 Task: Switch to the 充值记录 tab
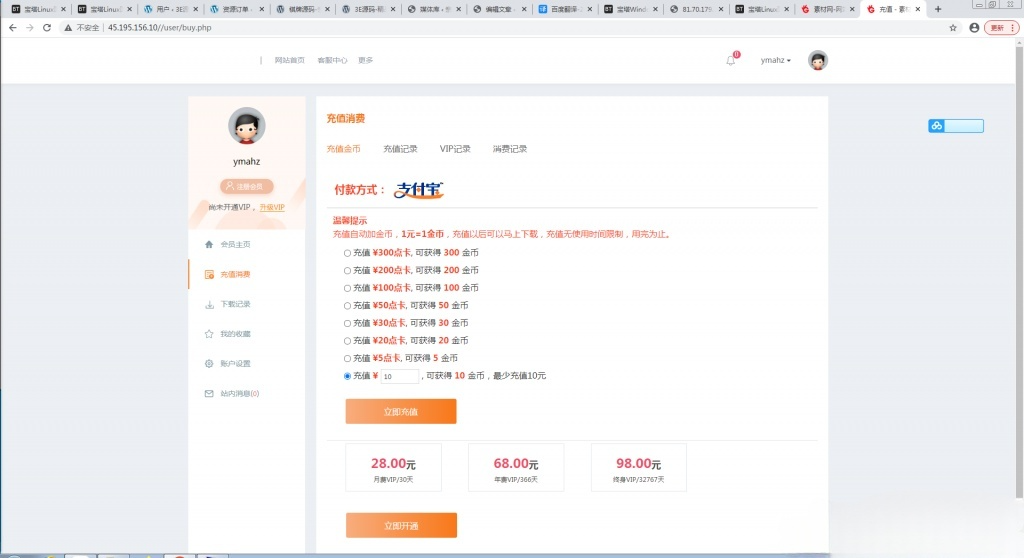click(x=400, y=149)
